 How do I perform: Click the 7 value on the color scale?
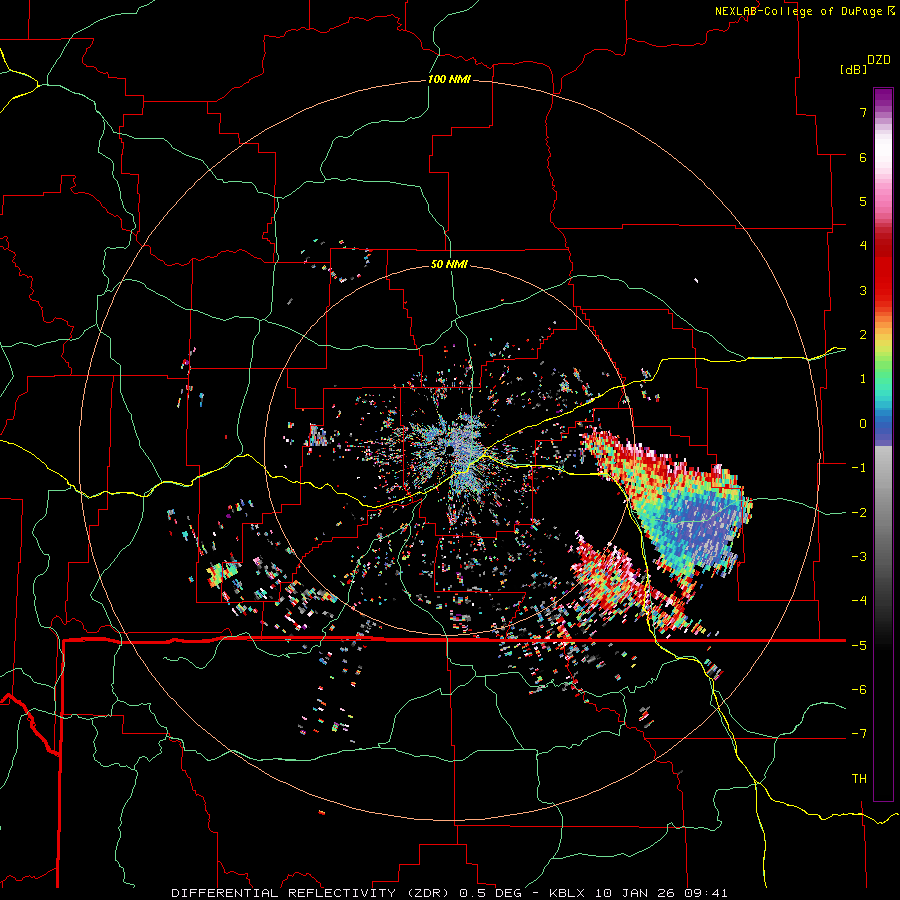[863, 112]
